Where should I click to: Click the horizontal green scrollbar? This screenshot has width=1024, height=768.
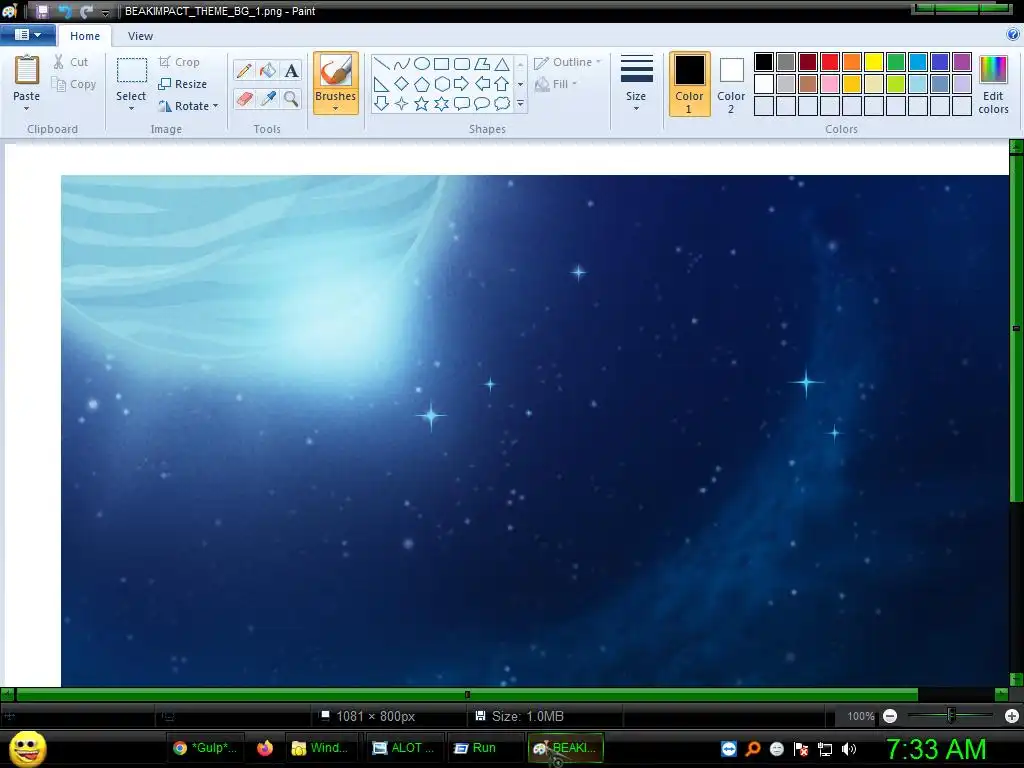tap(467, 695)
